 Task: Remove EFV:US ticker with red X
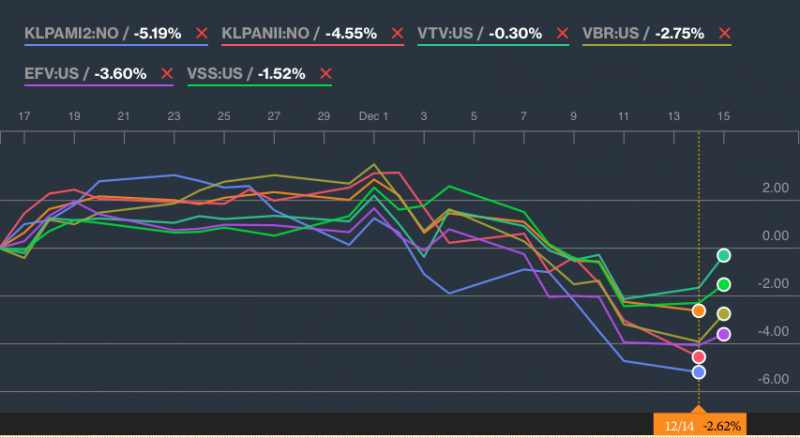[167, 74]
